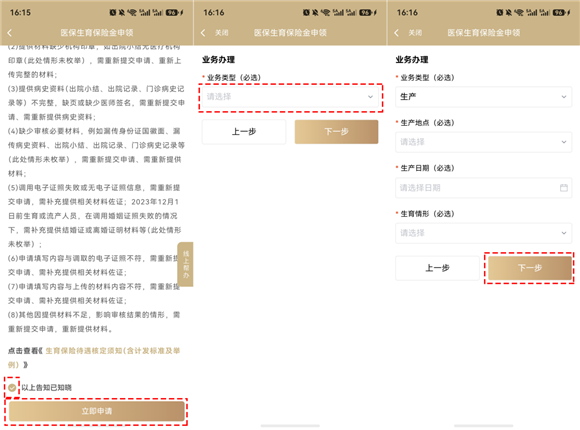Tap mute bell icon in right status bar
The height and width of the screenshot is (430, 580).
(x=509, y=13)
